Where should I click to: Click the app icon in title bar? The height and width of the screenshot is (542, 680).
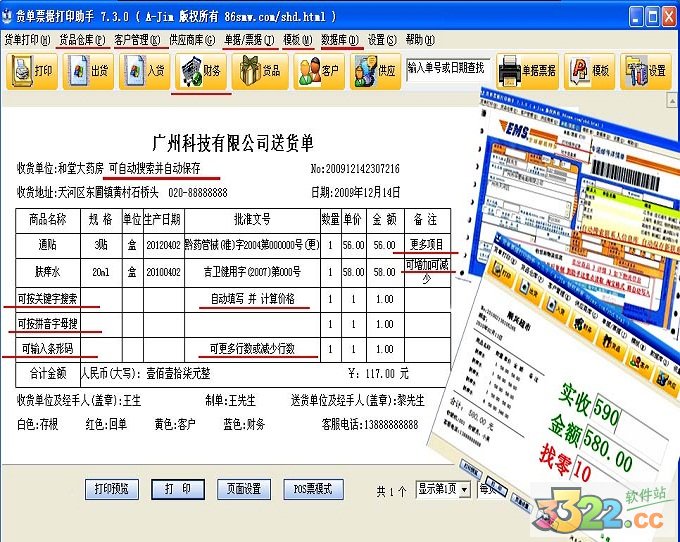coord(7,16)
